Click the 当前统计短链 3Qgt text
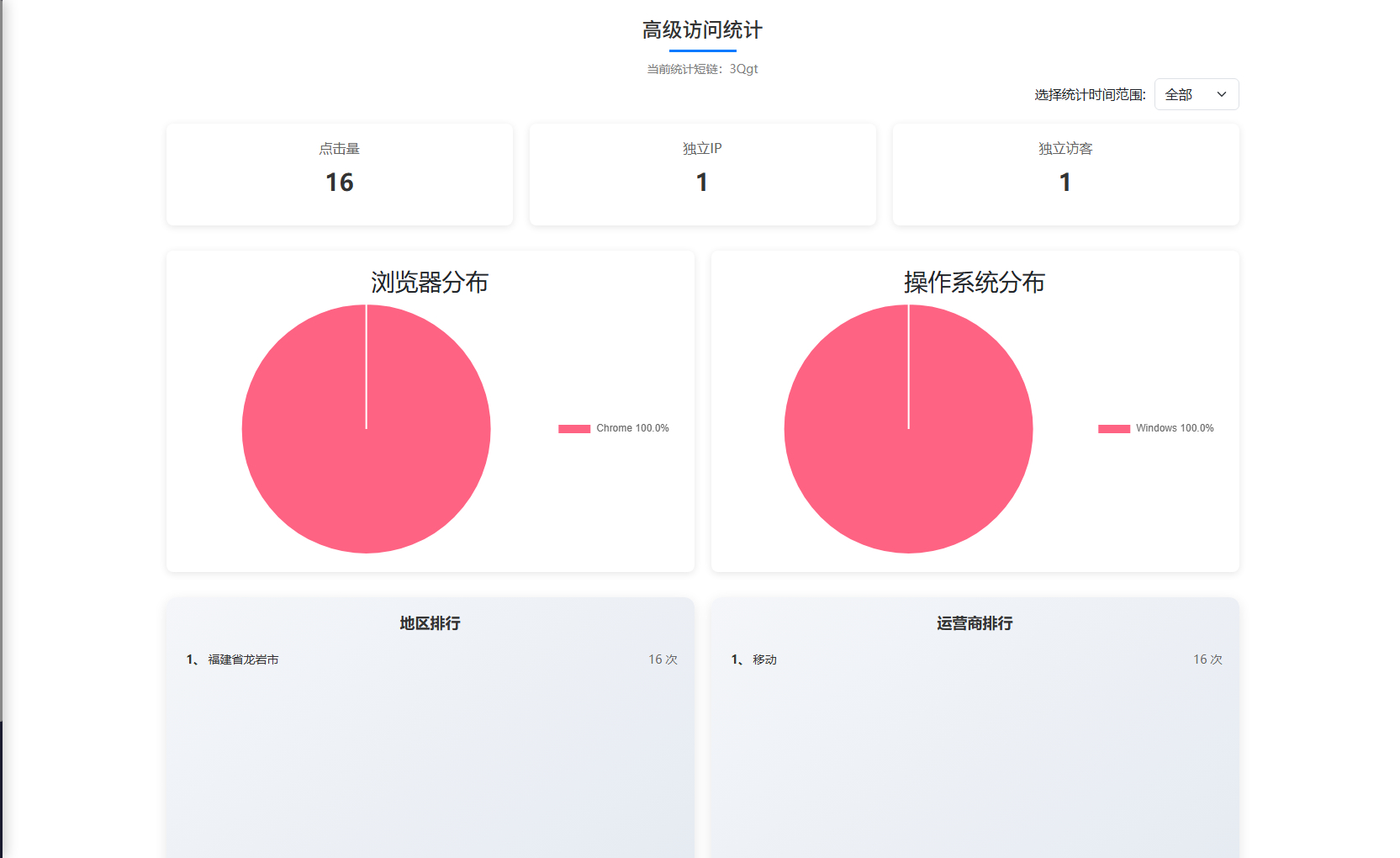This screenshot has height=858, width=1400. coord(702,69)
